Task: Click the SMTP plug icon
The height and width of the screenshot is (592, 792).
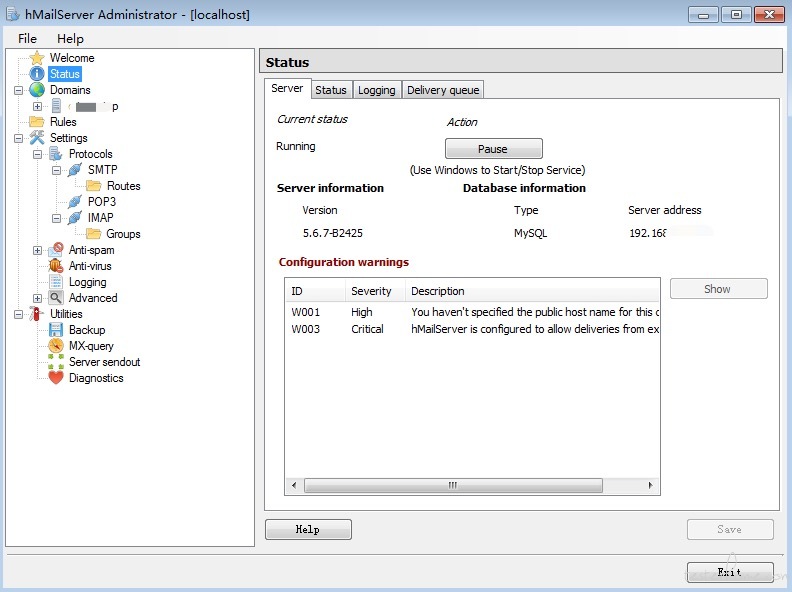Action: tap(75, 170)
